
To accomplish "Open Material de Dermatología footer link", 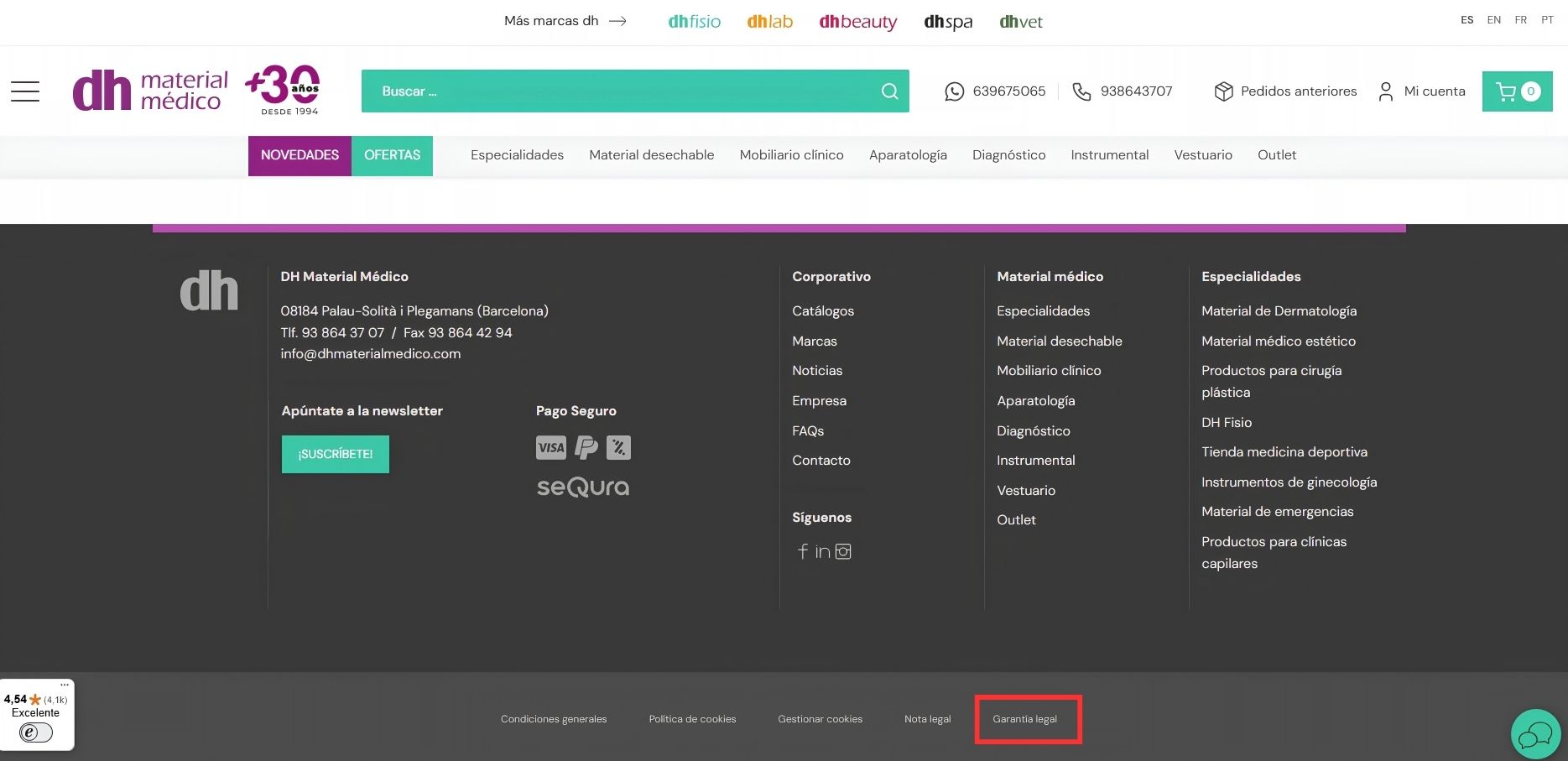I will tap(1279, 311).
